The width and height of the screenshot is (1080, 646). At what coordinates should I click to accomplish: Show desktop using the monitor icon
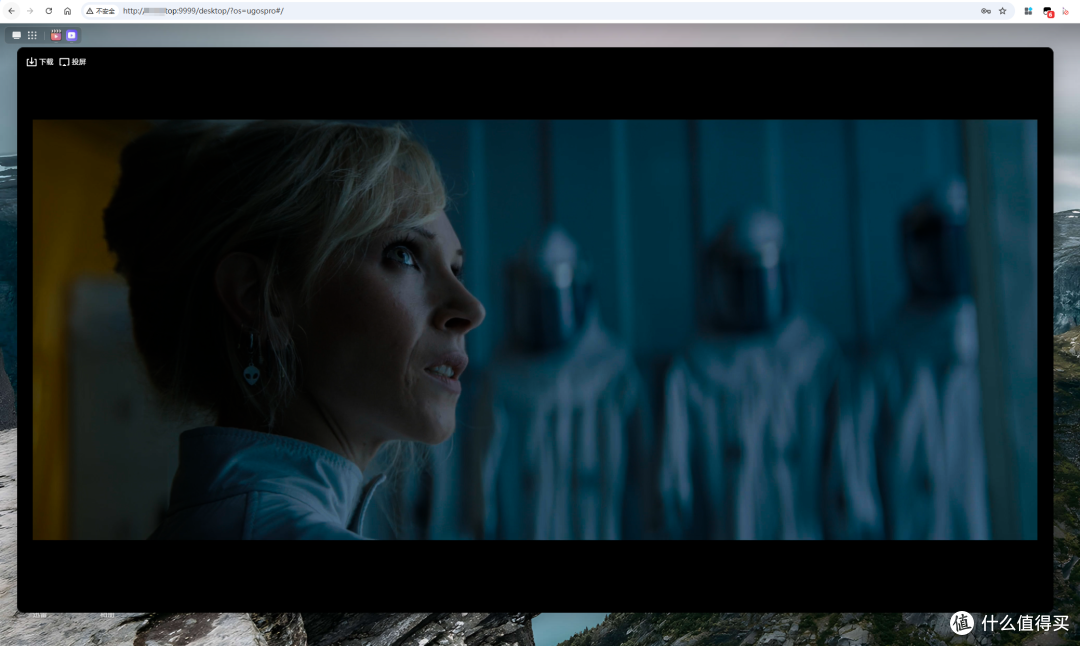coord(17,35)
